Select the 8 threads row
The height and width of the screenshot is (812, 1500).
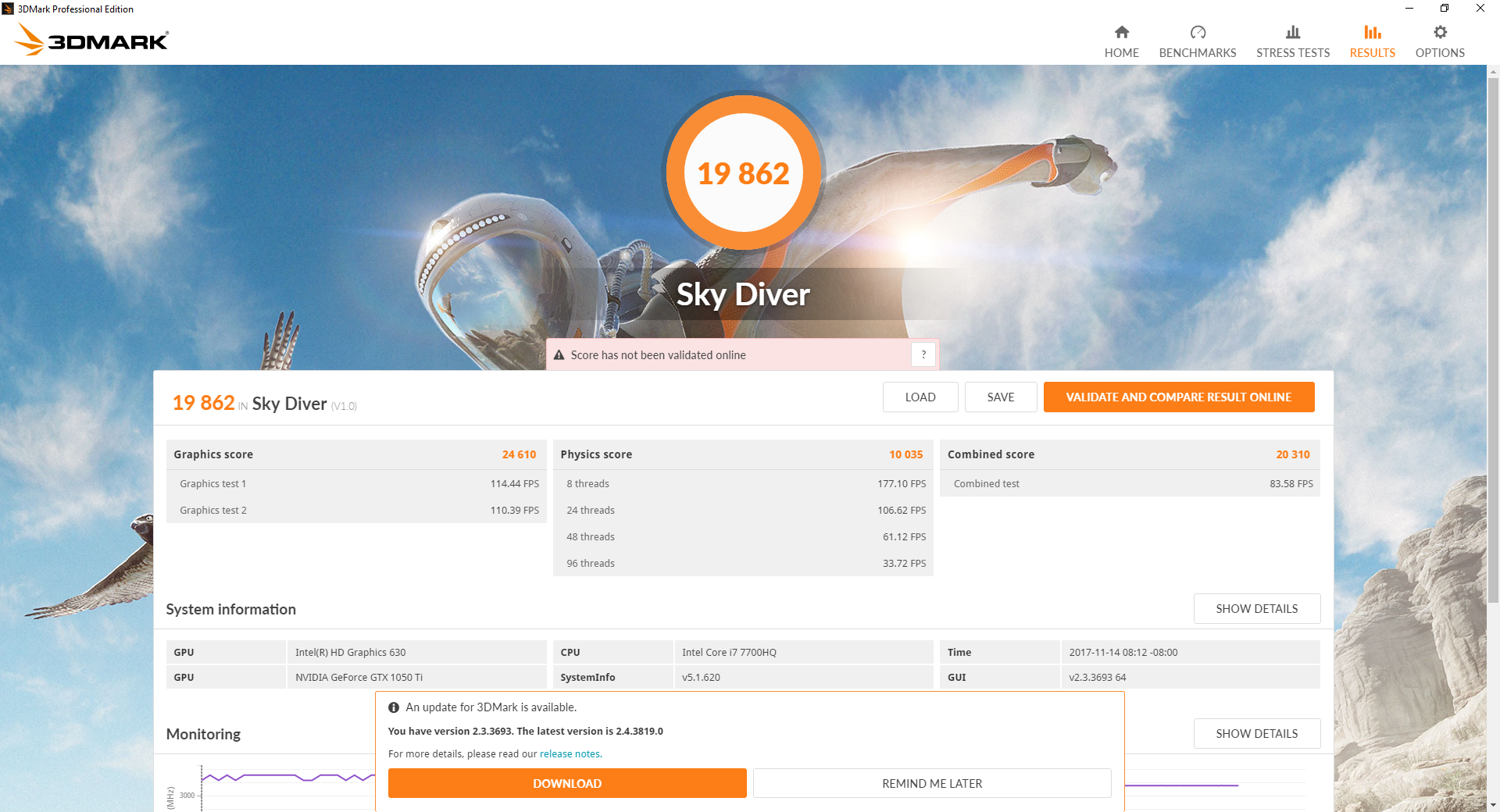[x=743, y=483]
